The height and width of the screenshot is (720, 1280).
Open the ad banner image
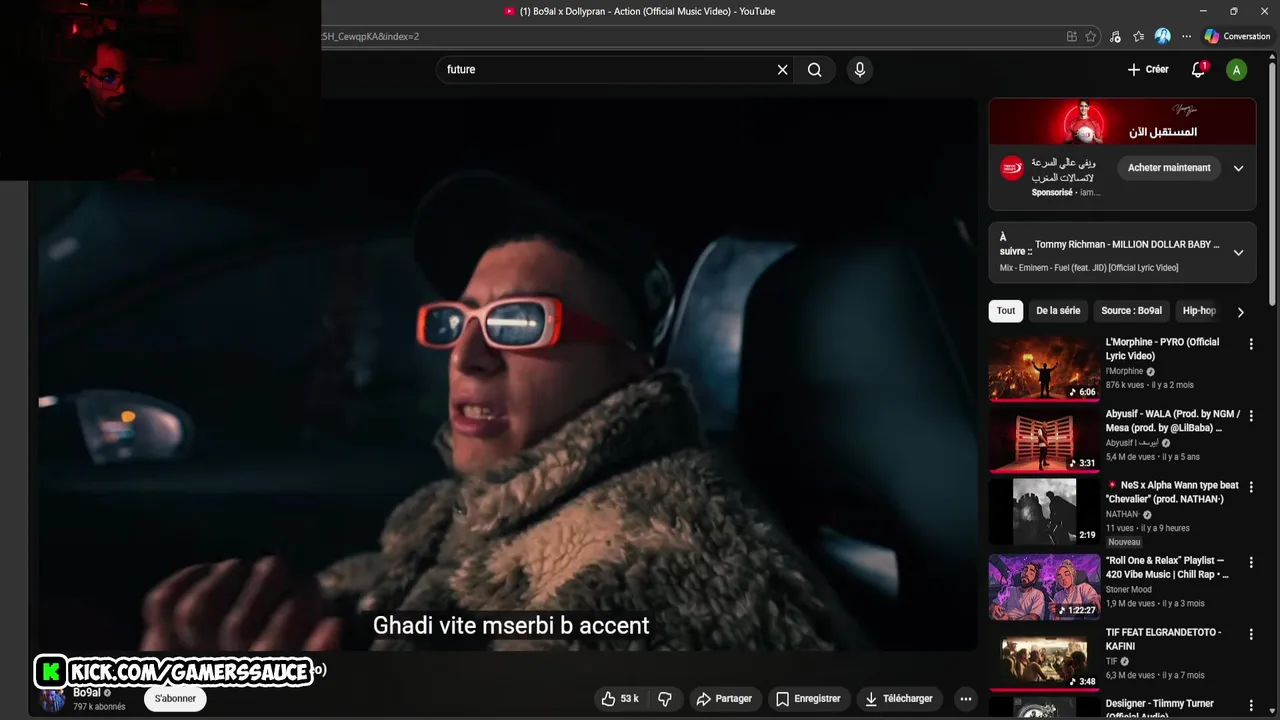tap(1122, 122)
